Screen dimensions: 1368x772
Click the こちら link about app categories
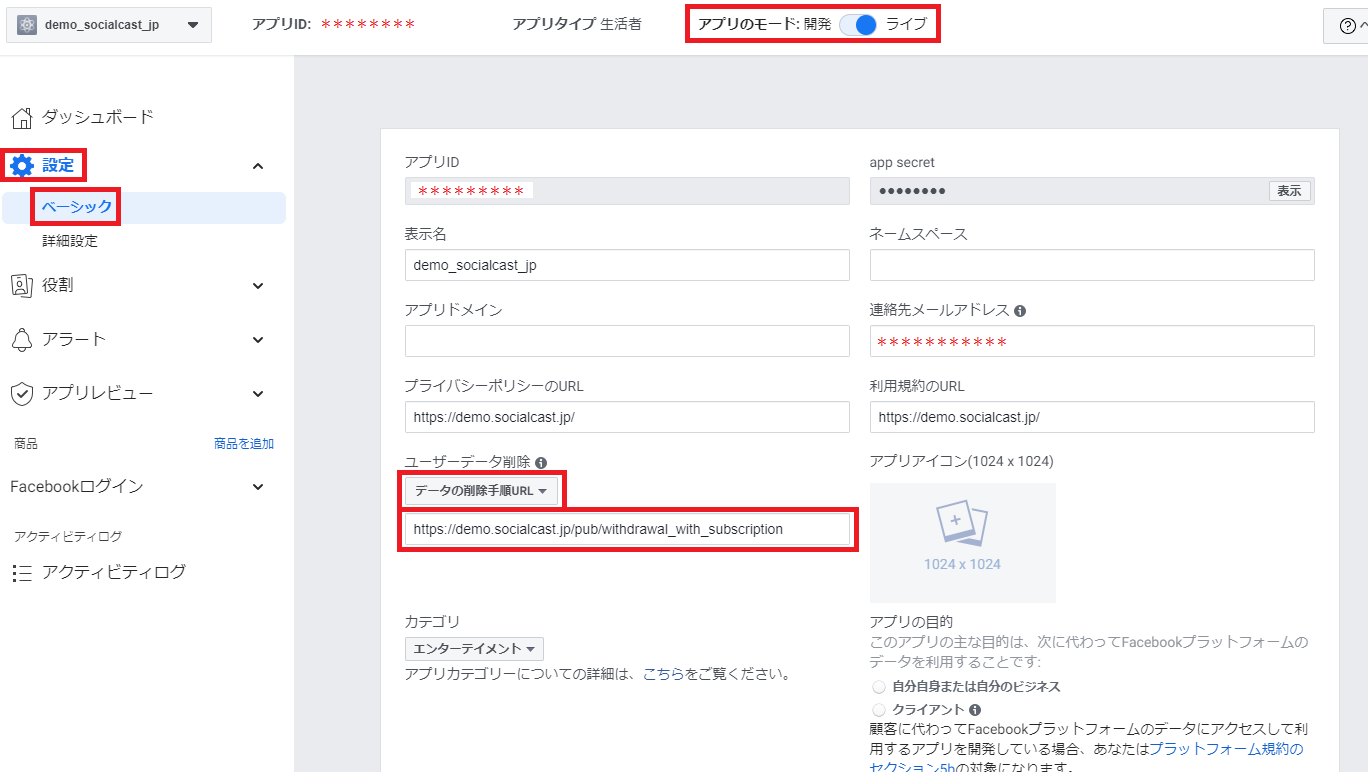pyautogui.click(x=664, y=675)
